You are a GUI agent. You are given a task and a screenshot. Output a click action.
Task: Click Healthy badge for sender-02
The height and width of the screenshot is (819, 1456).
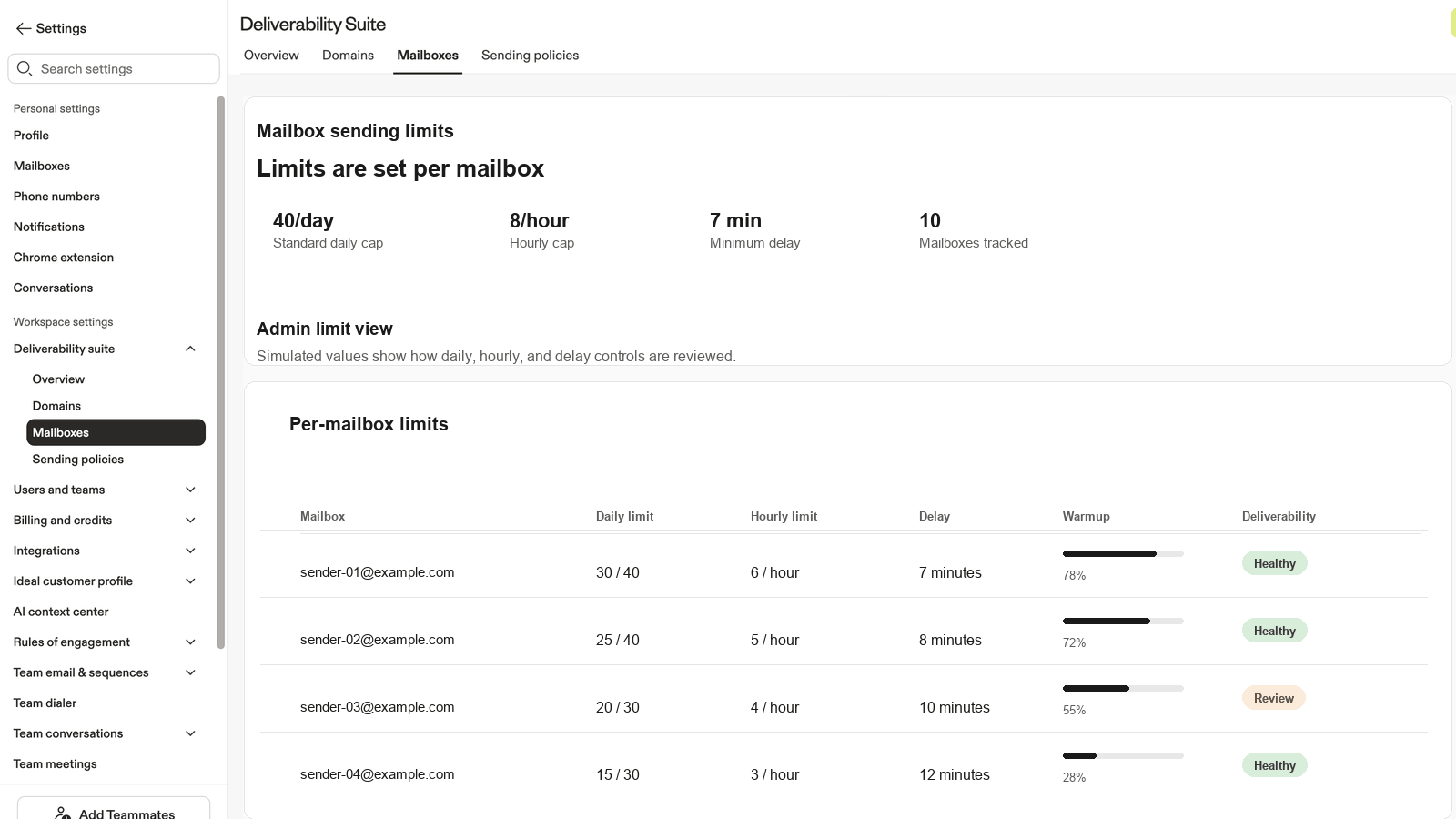[x=1274, y=631]
